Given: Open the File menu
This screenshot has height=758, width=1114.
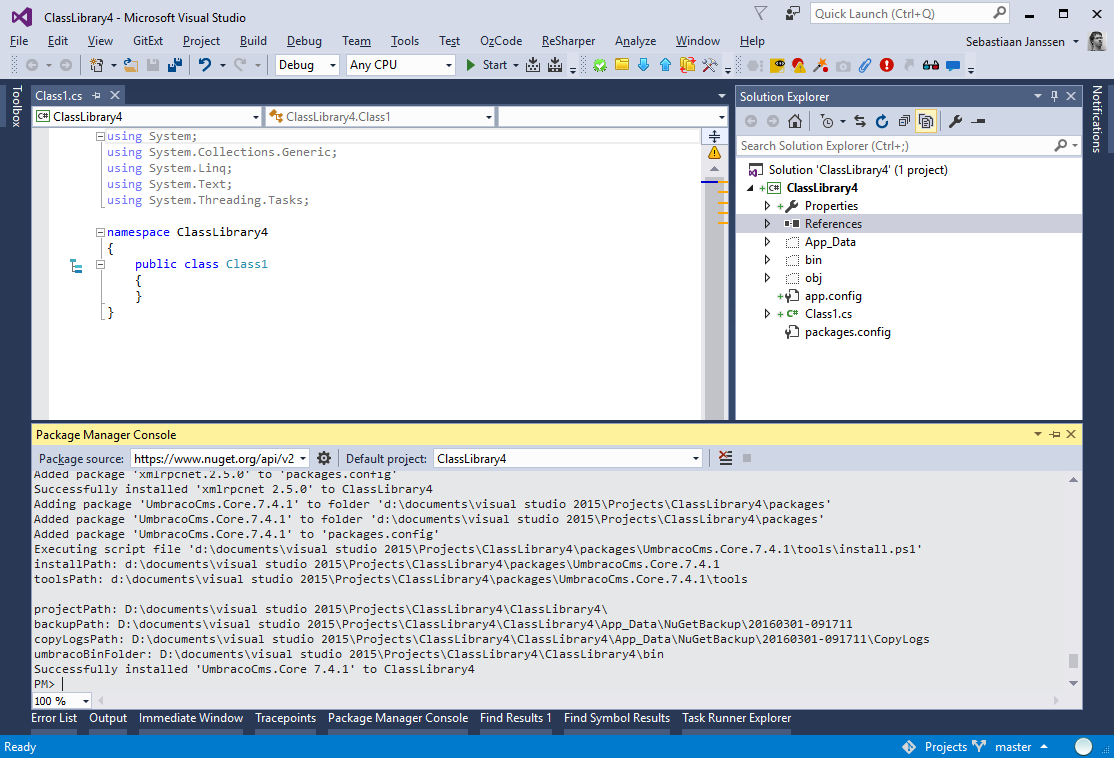Looking at the screenshot, I should point(19,41).
